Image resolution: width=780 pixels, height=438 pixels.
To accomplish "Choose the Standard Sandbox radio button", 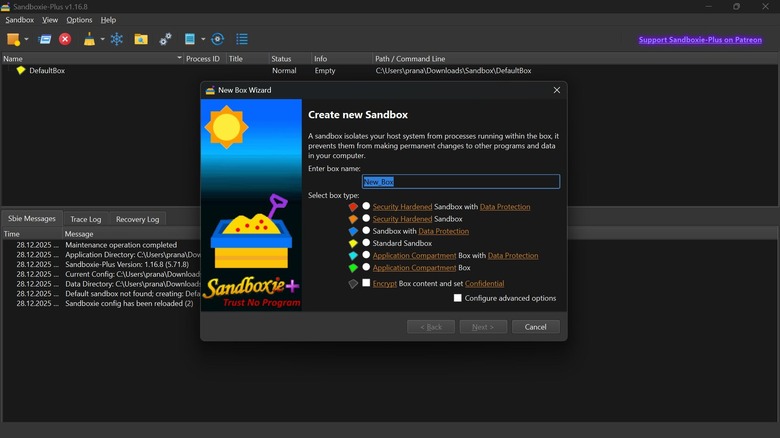I will [x=366, y=243].
